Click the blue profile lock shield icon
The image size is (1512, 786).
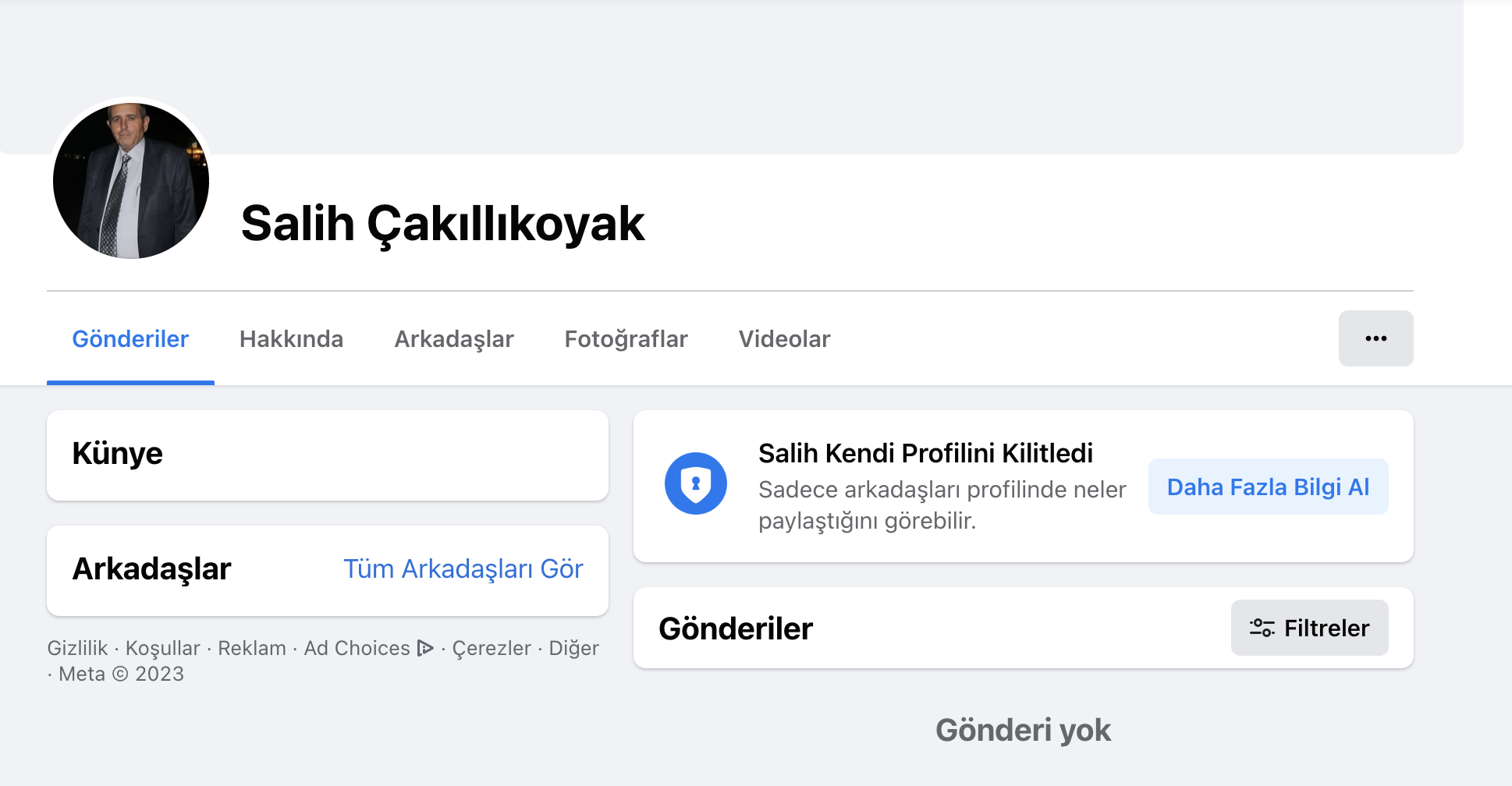[695, 483]
